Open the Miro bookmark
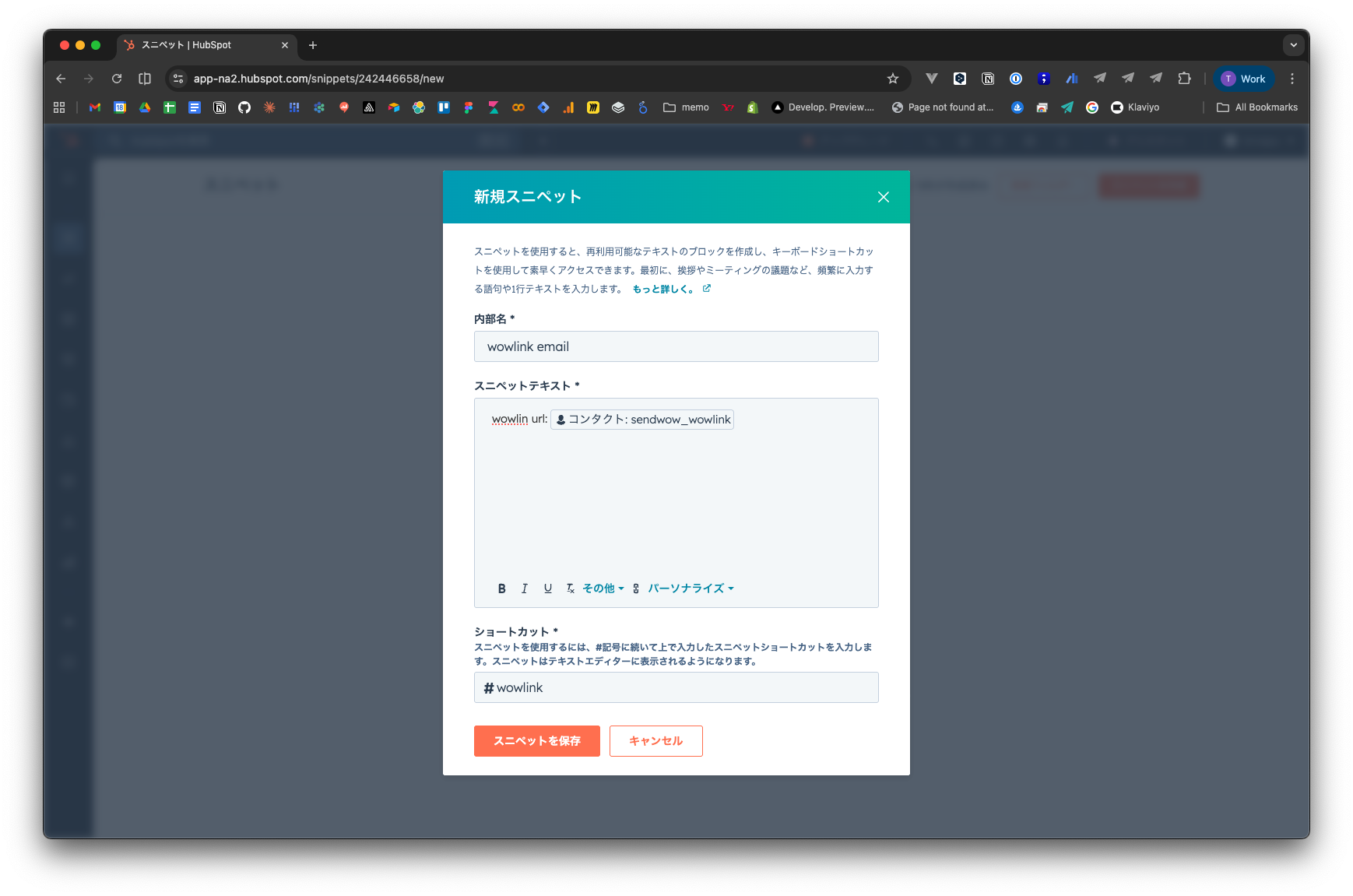The image size is (1353, 896). (593, 107)
